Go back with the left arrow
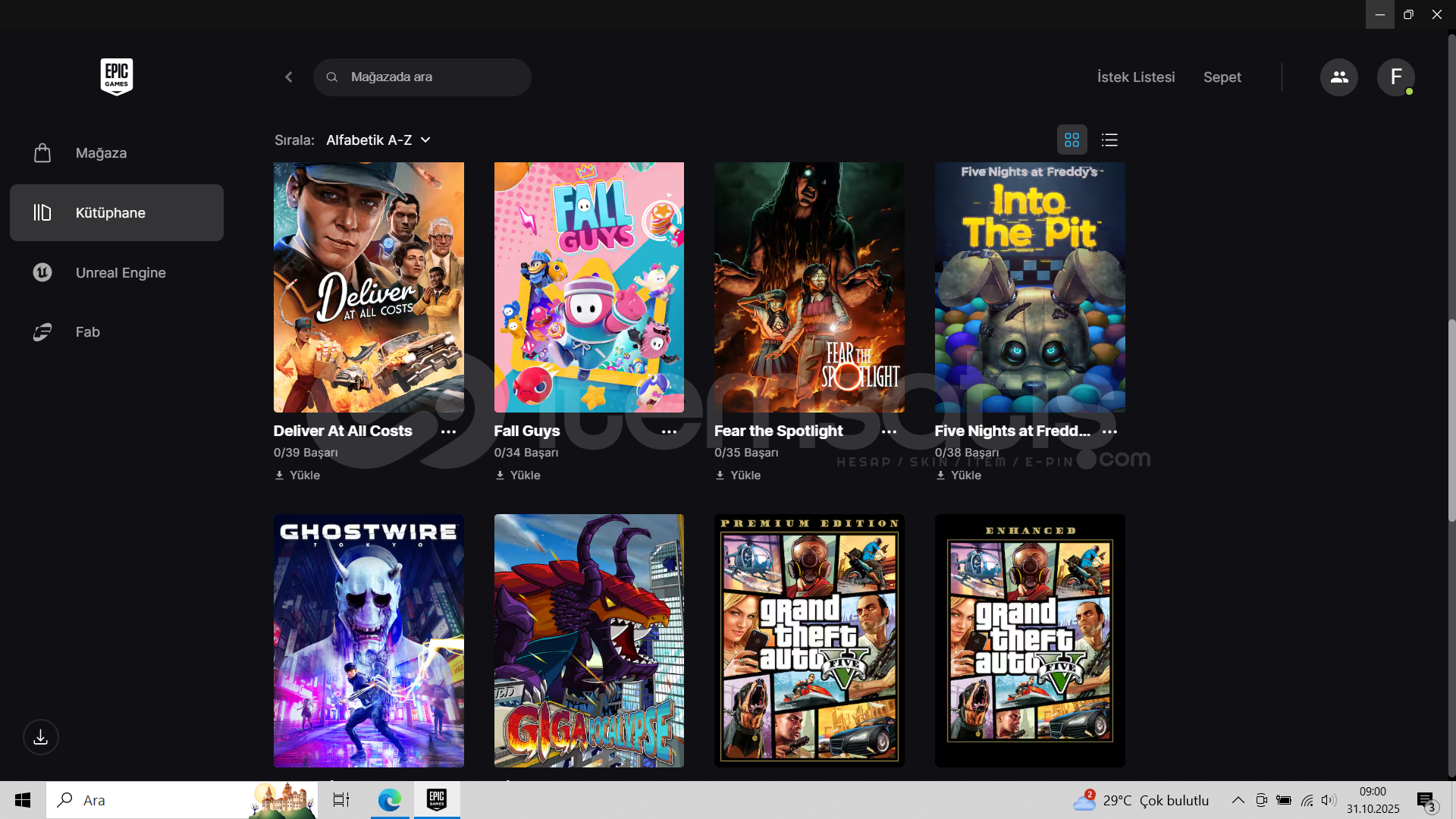Image resolution: width=1456 pixels, height=819 pixels. (289, 77)
